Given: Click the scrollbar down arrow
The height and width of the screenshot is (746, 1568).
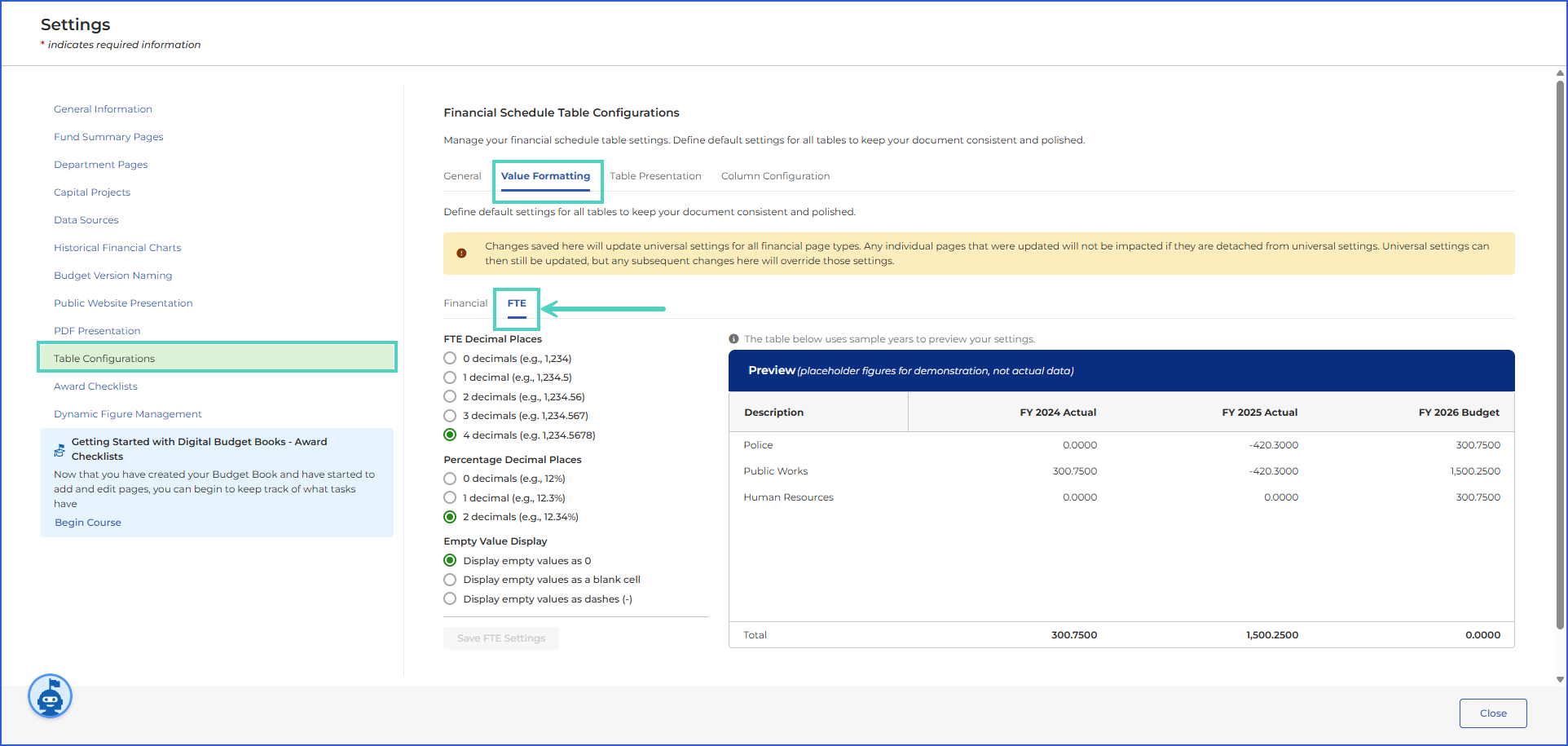Looking at the screenshot, I should point(1560,679).
